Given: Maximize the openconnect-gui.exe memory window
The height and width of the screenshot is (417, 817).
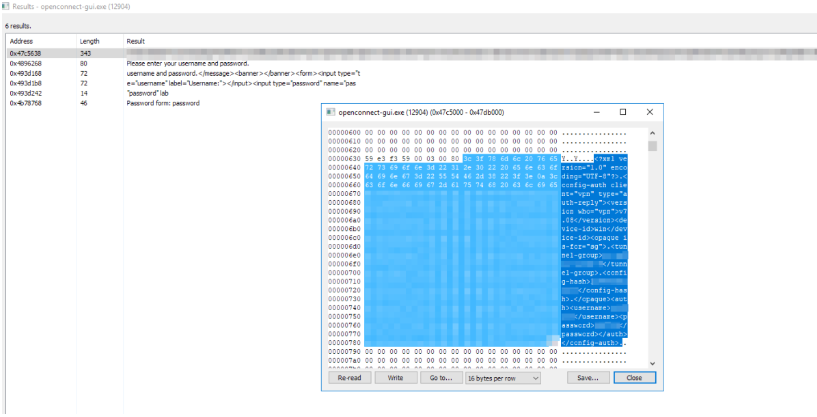Looking at the screenshot, I should [622, 113].
